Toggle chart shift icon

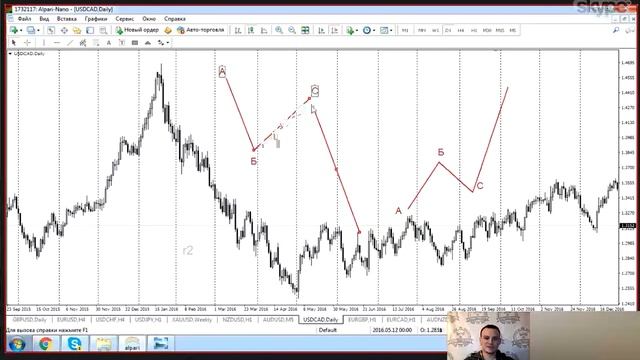335,30
